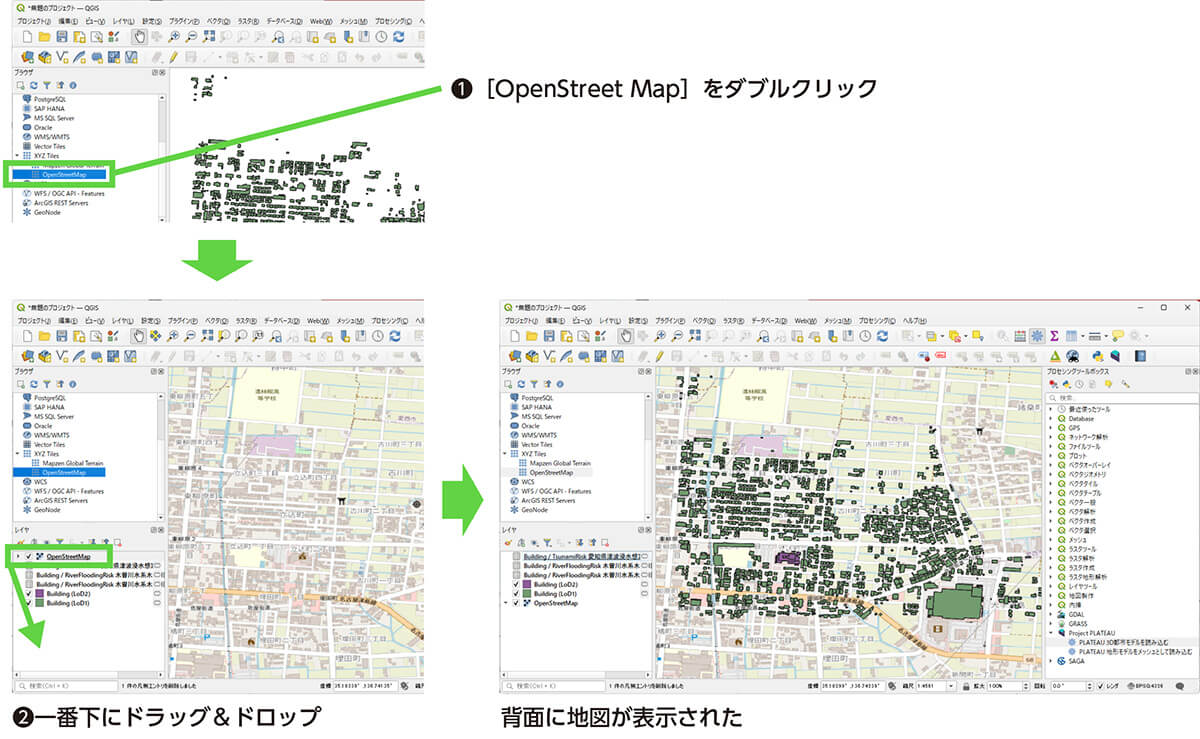Screen dimensions: 1200x739
Task: Select Mapzen Global Terrain in right window Browser
Action: (559, 463)
